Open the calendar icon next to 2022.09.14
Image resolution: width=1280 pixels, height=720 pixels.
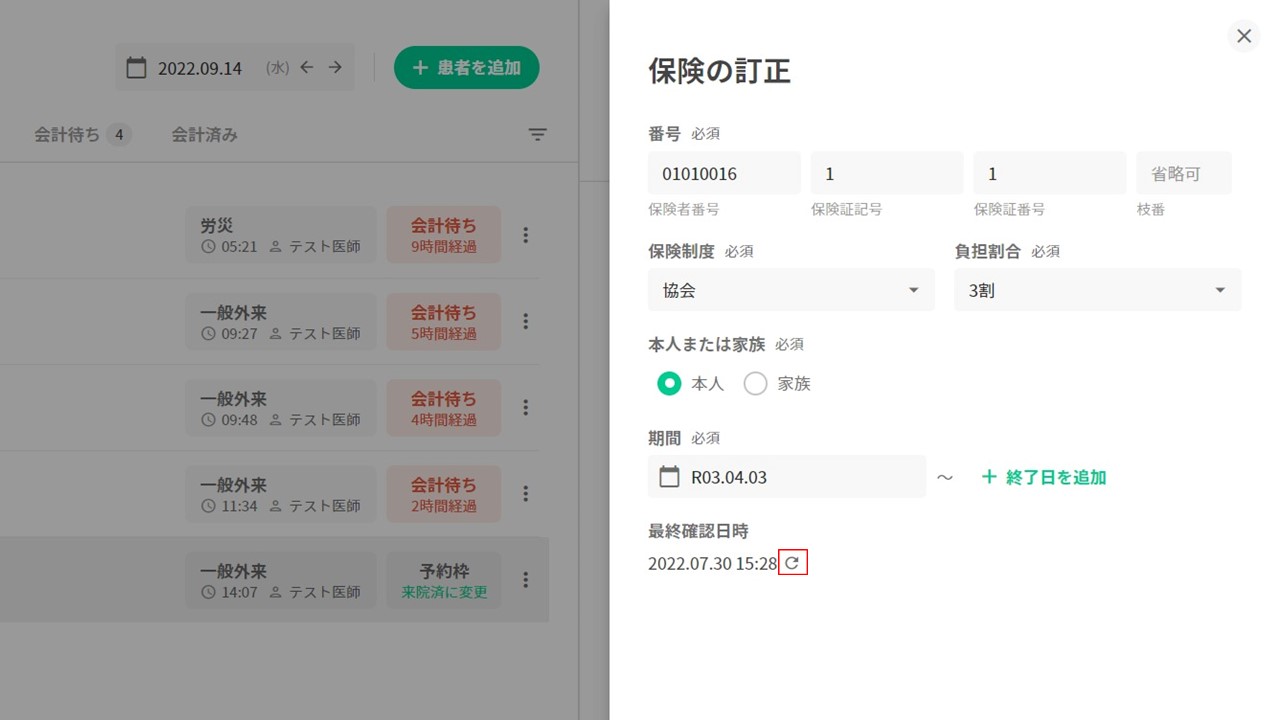(136, 68)
